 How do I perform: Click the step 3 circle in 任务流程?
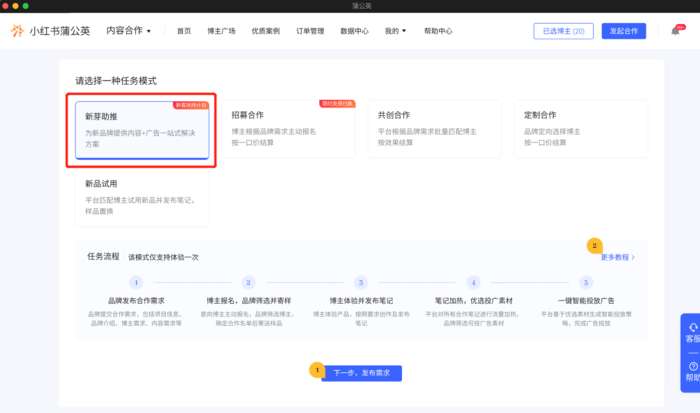click(x=361, y=283)
